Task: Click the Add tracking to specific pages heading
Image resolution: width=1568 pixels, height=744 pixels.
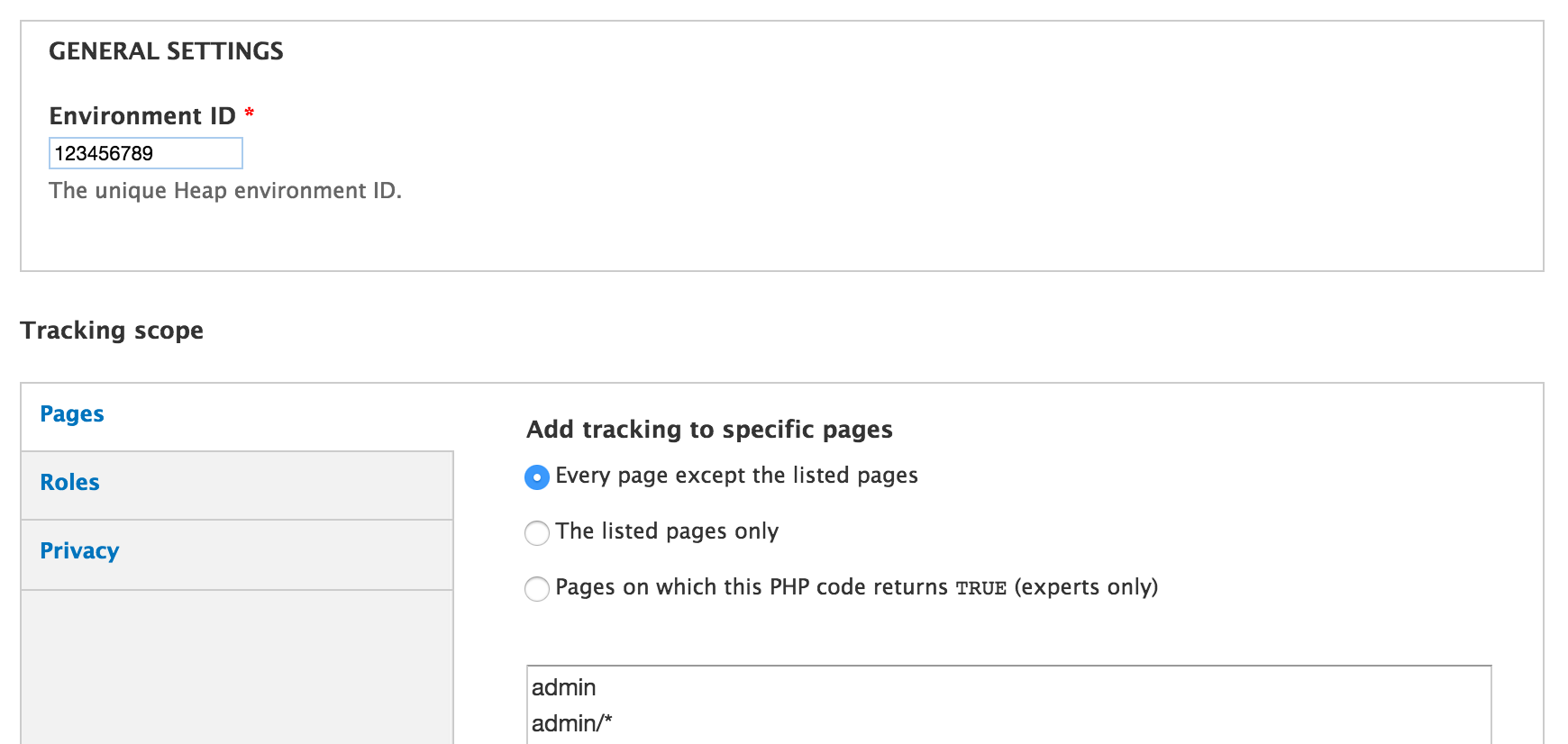Action: point(709,430)
